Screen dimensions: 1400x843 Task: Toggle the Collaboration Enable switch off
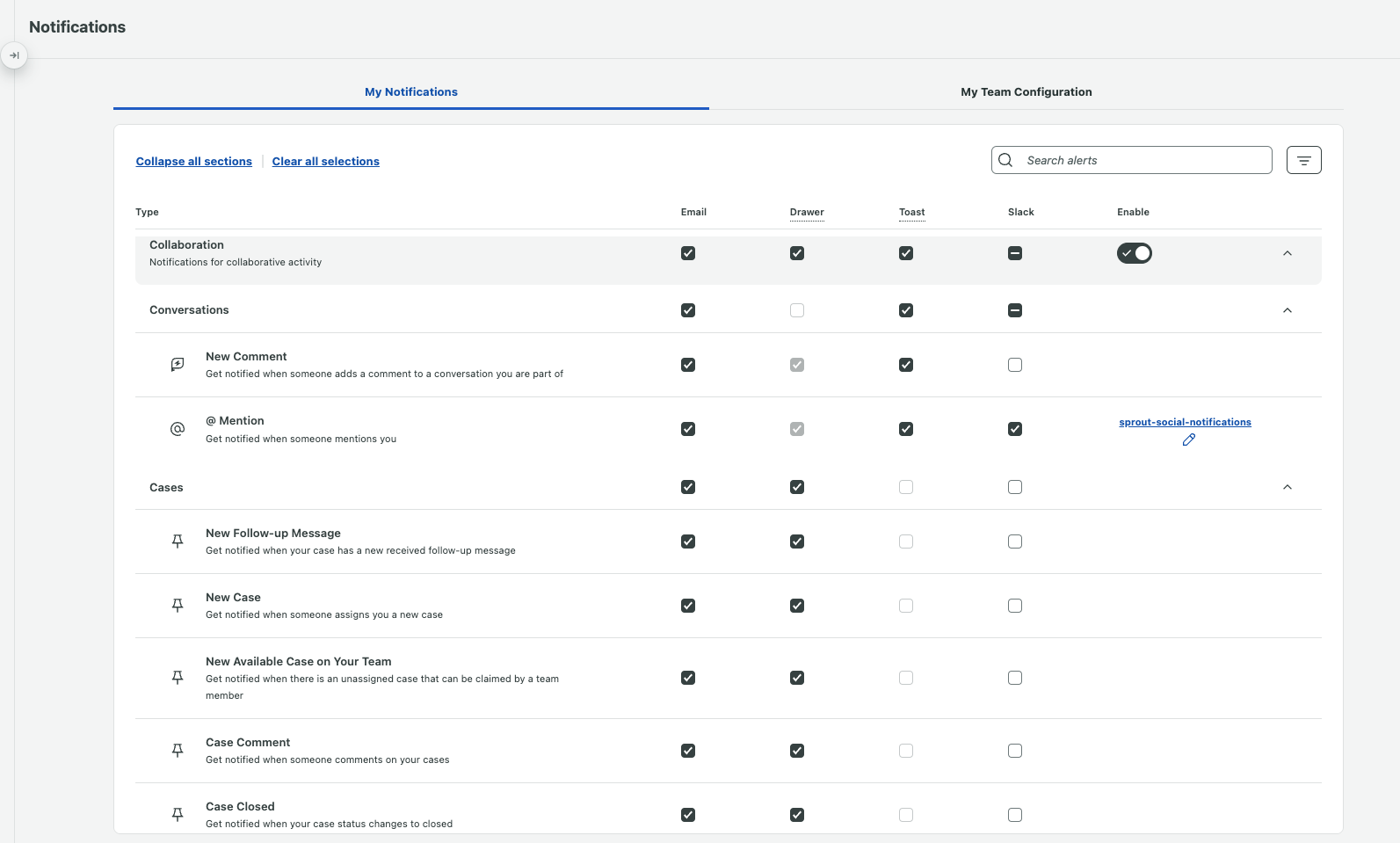1134,253
